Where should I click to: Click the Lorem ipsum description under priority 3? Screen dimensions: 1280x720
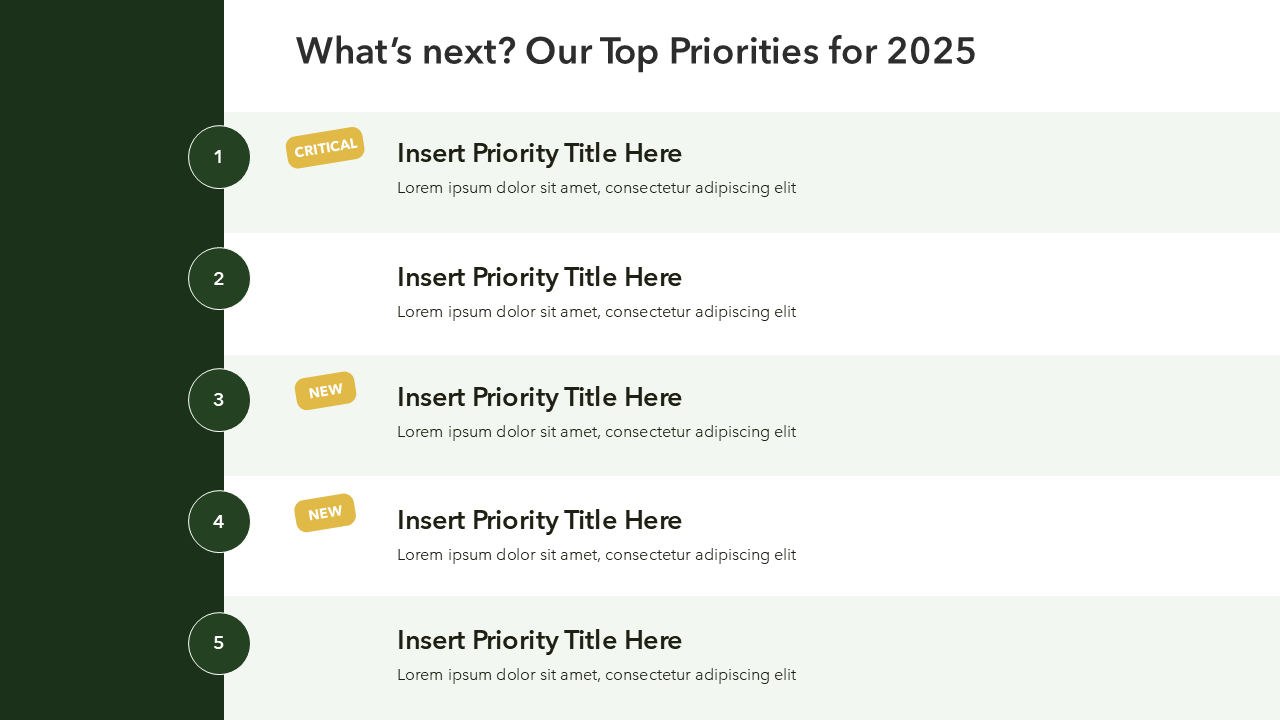point(596,432)
